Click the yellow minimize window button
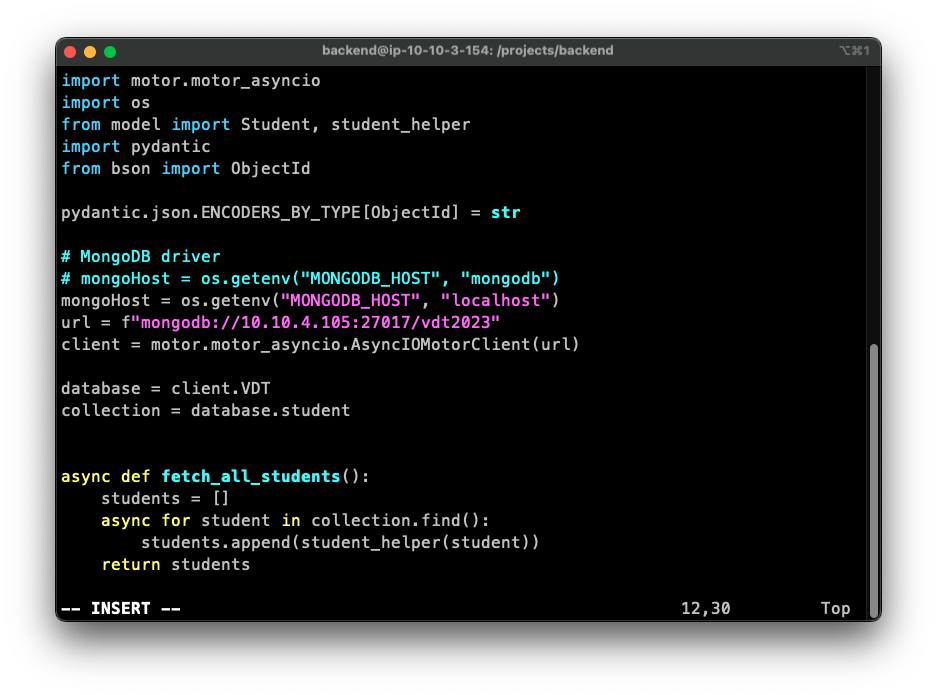The image size is (937, 695). pos(90,51)
